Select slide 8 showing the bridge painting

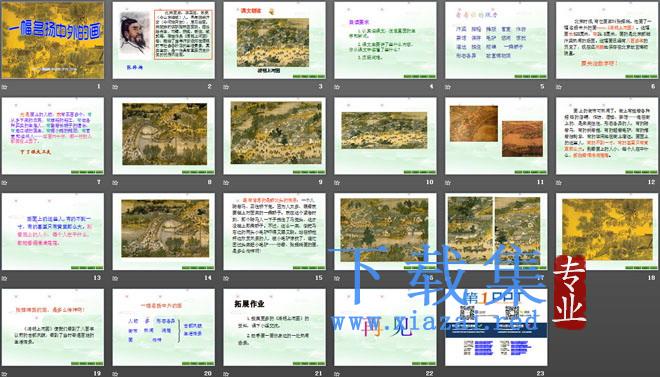click(x=163, y=136)
